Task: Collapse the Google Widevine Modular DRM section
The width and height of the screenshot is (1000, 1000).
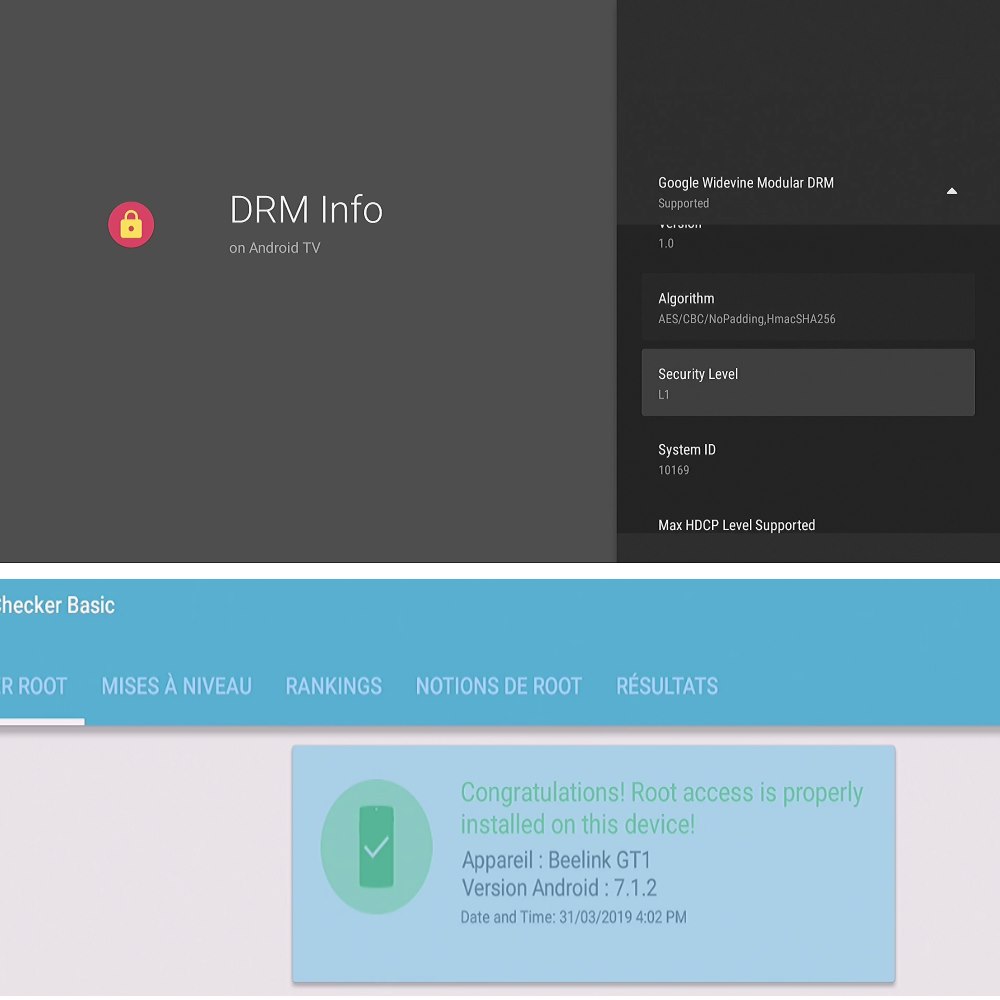Action: 952,191
